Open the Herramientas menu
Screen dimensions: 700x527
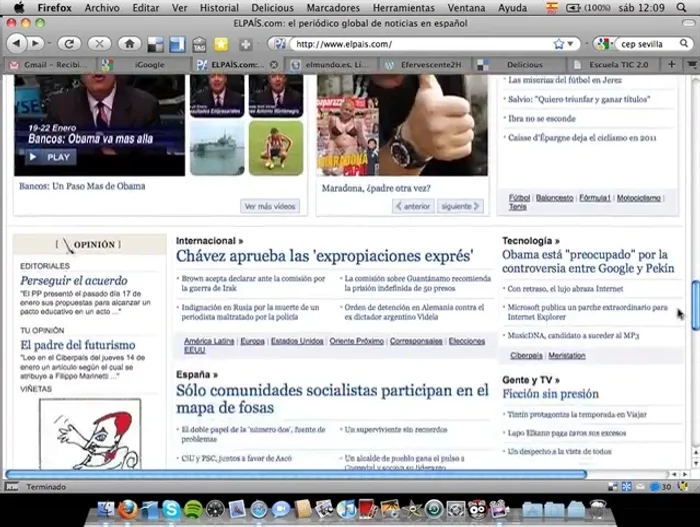(x=404, y=8)
